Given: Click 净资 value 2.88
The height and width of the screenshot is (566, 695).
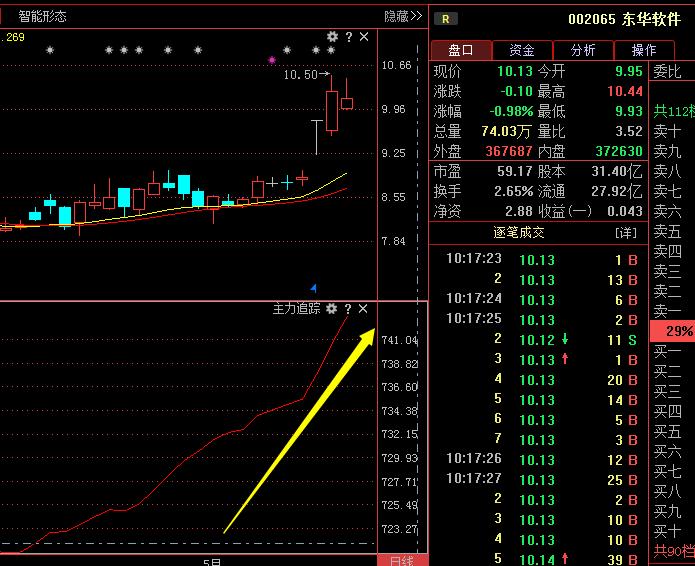Looking at the screenshot, I should (x=519, y=211).
